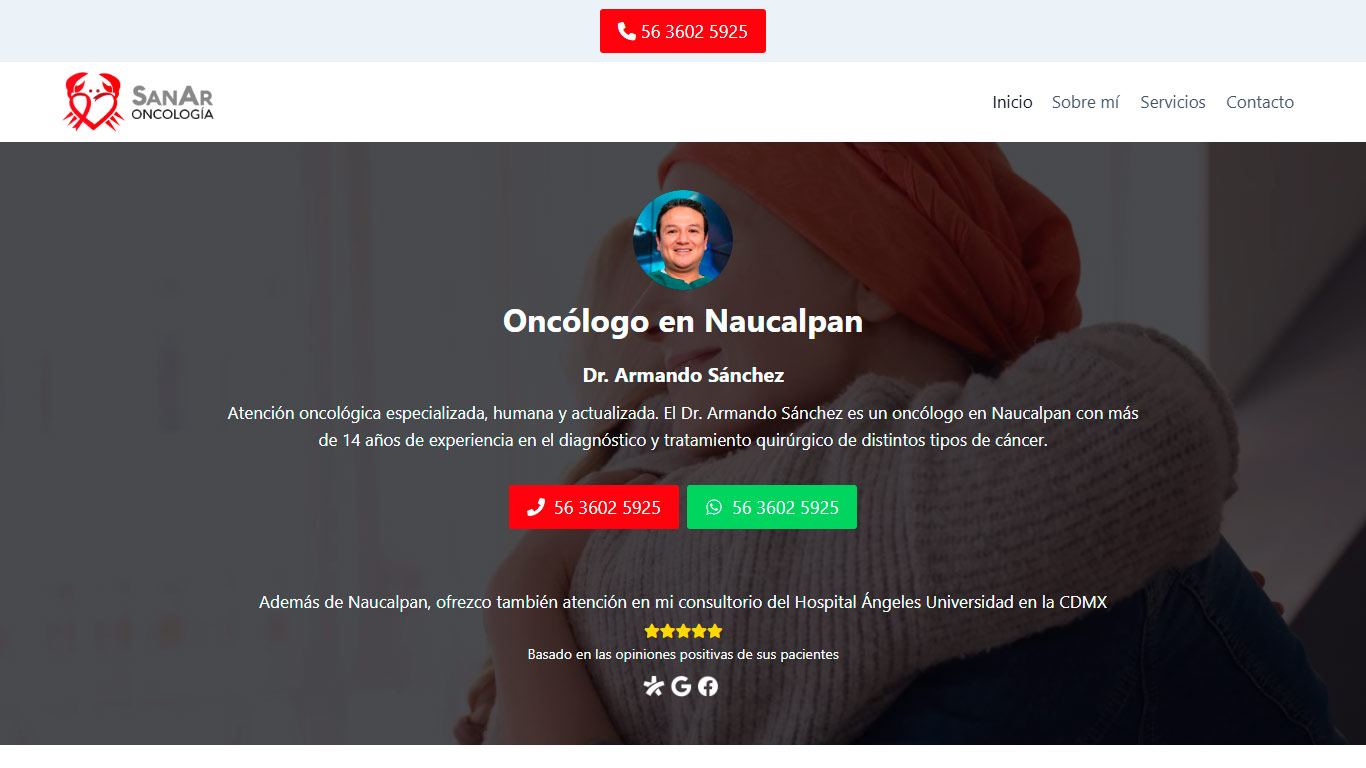Screen dimensions: 1366x768
Task: Click the Dr. Armando Sánchez subtitle
Action: 683,375
